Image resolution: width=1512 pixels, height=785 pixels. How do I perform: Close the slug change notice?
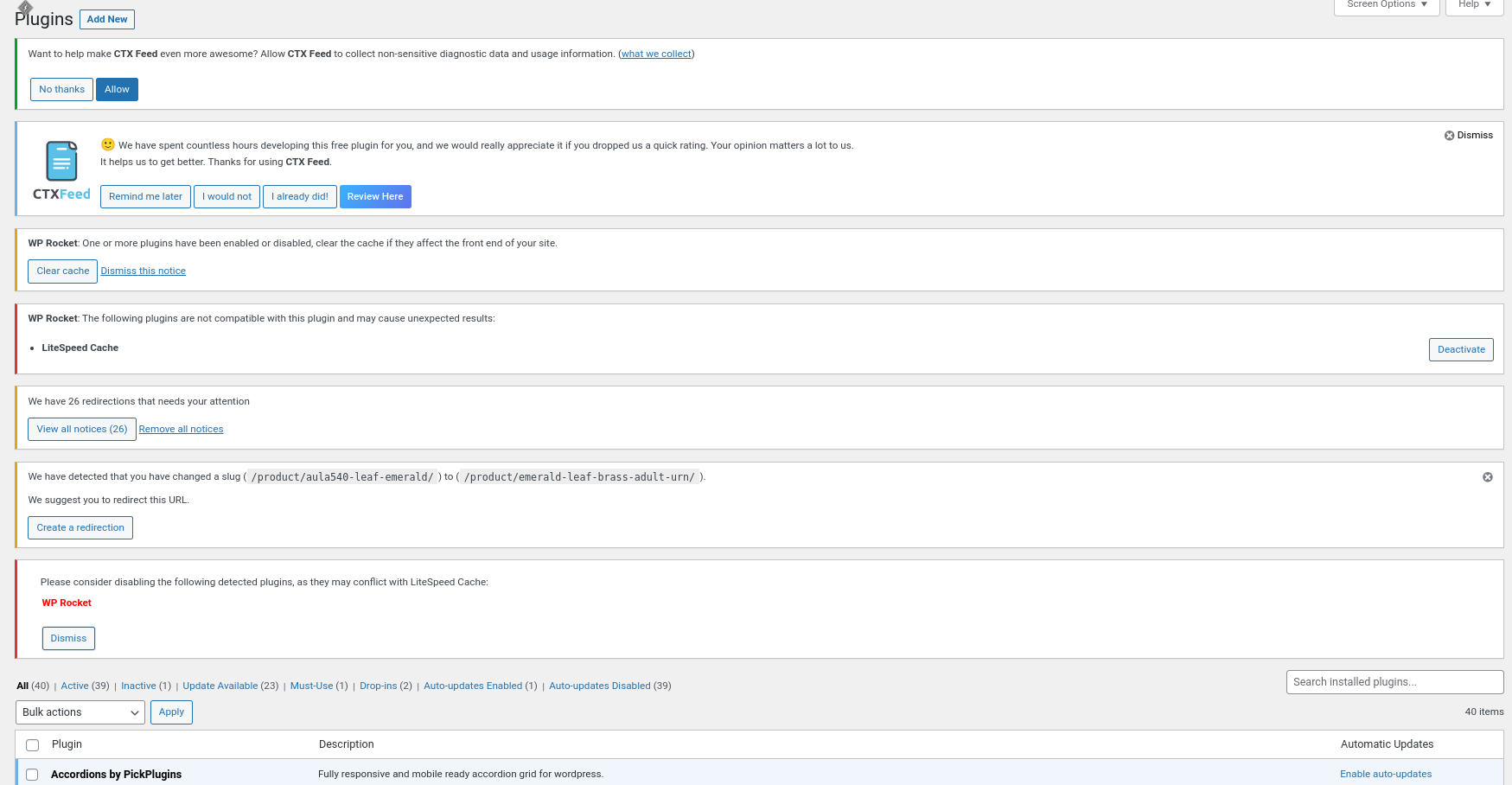coord(1487,477)
